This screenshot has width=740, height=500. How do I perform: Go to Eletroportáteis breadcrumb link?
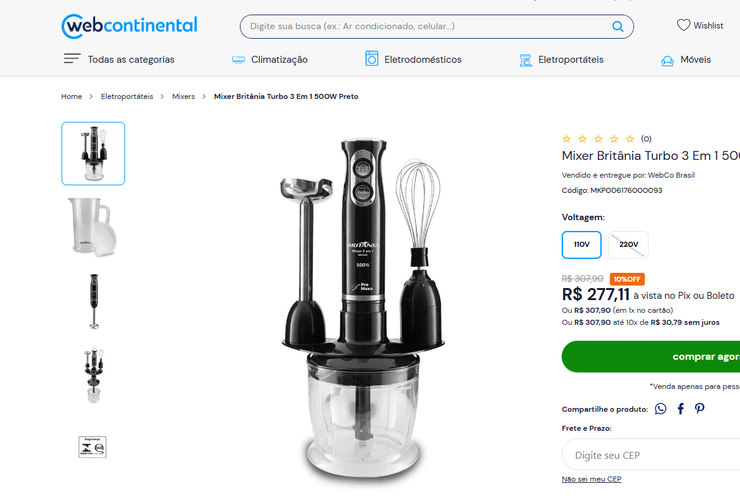pyautogui.click(x=127, y=96)
